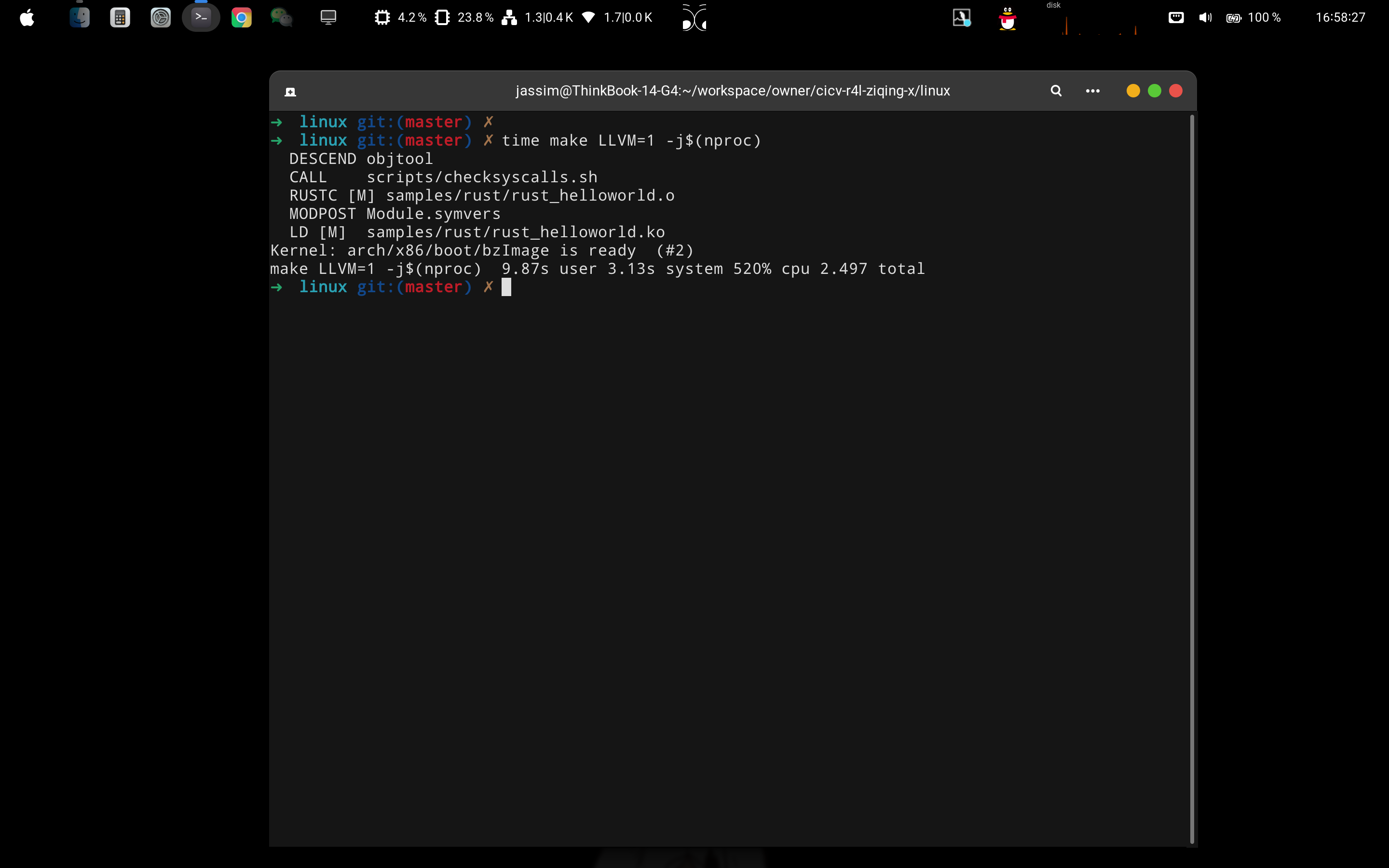Click the green maximize circle button
This screenshot has width=1389, height=868.
pos(1154,91)
